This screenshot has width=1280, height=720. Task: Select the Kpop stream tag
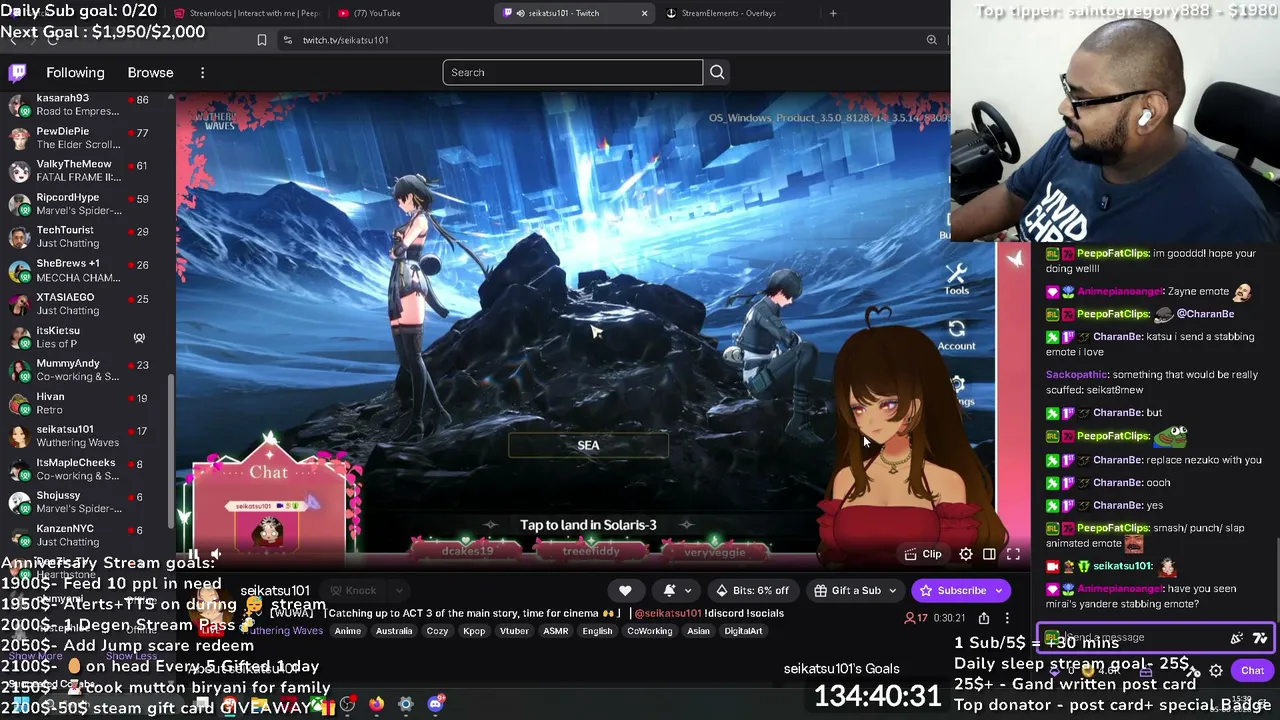474,631
